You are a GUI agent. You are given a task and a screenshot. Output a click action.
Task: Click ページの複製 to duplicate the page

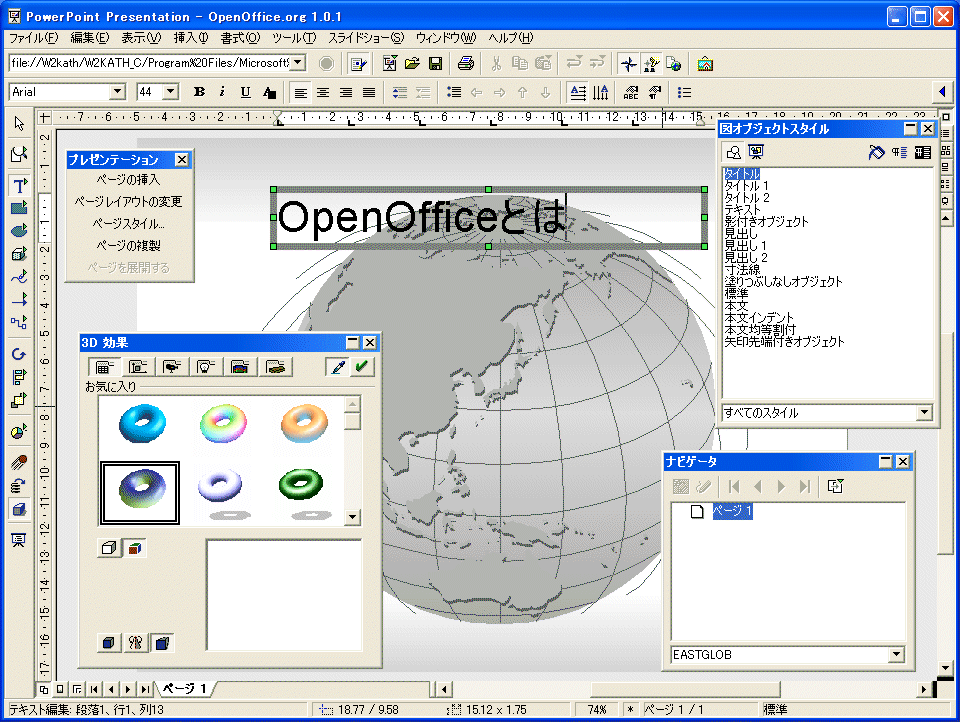[129, 246]
